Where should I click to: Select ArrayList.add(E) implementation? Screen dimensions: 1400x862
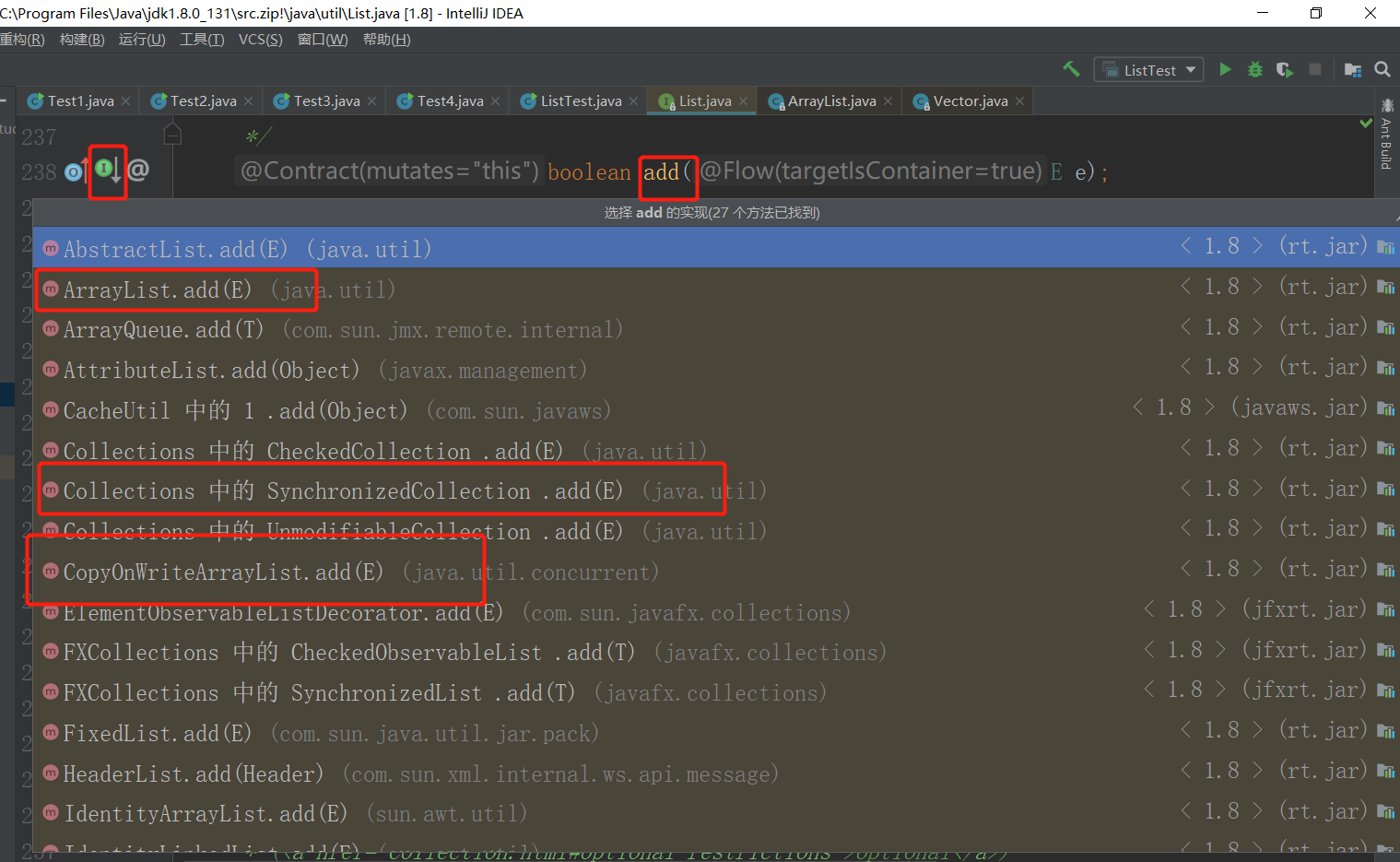click(157, 289)
